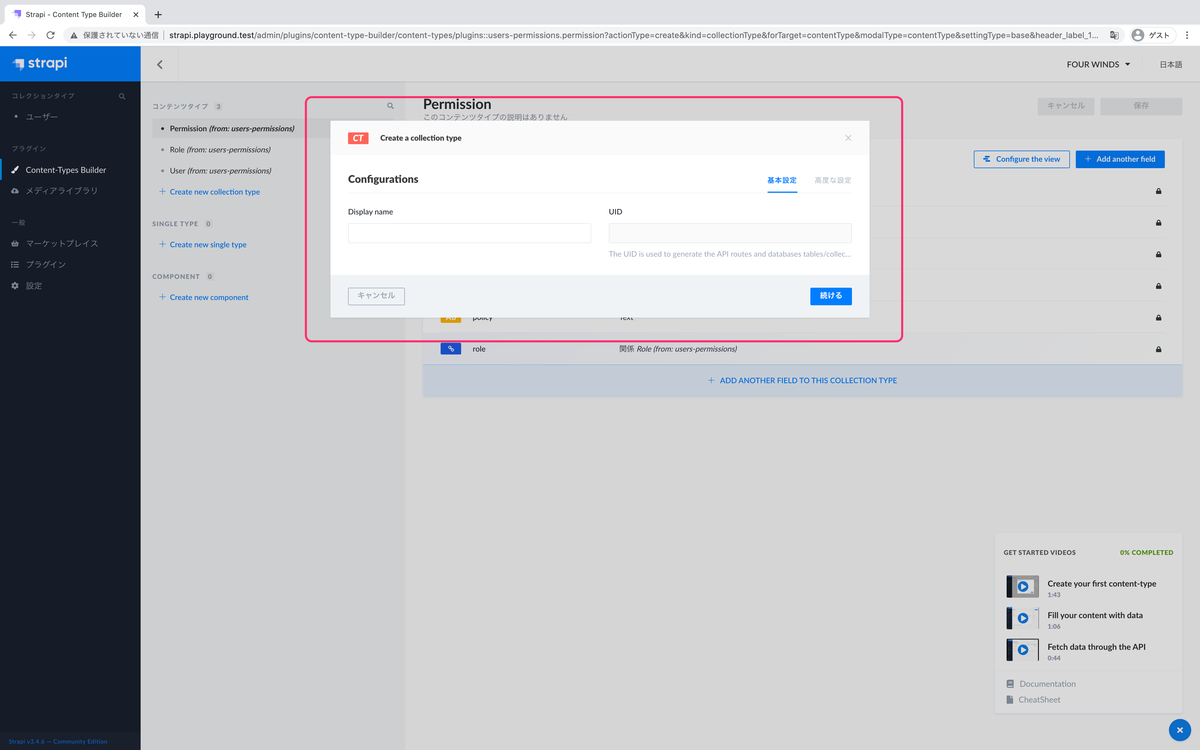
Task: Switch to the 基本設定 tab
Action: pyautogui.click(x=782, y=180)
